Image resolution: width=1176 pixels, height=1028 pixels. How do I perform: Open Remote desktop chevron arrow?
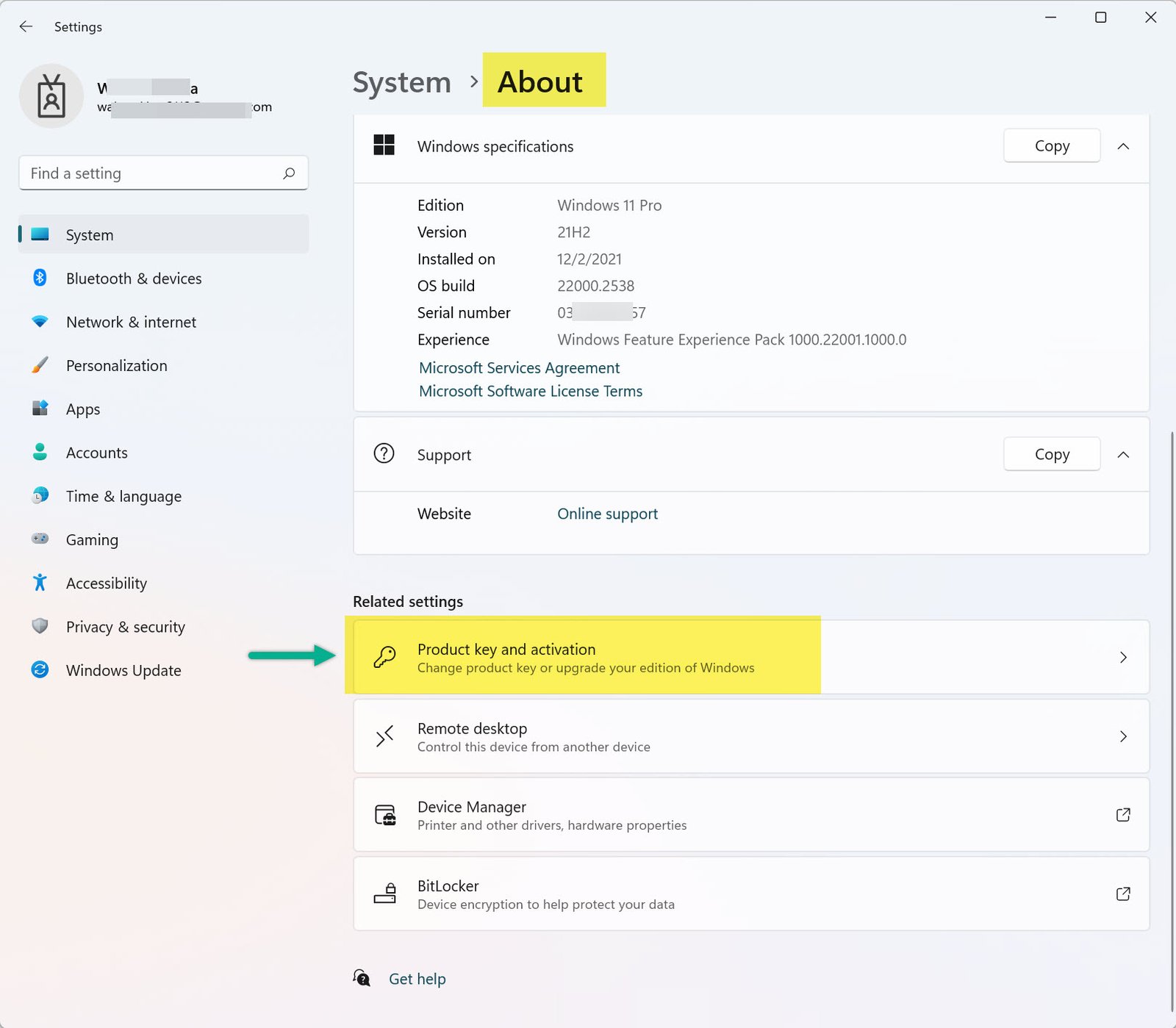coord(1123,736)
